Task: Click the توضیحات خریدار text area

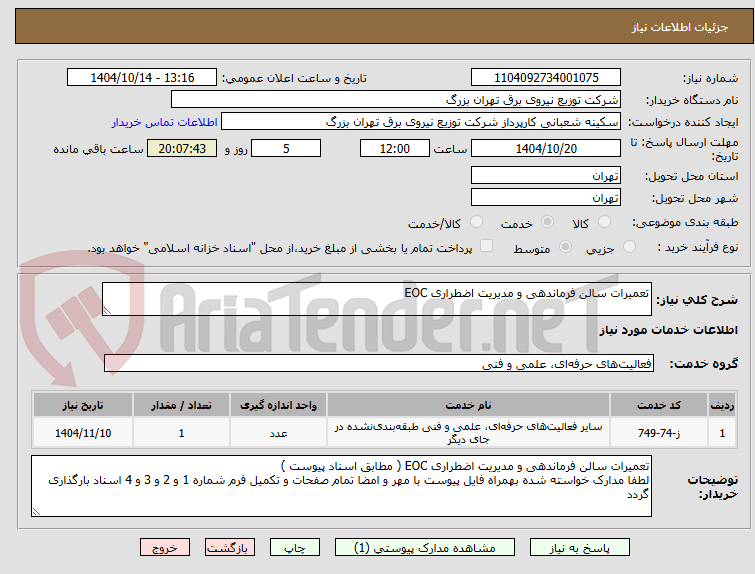Action: (341, 486)
